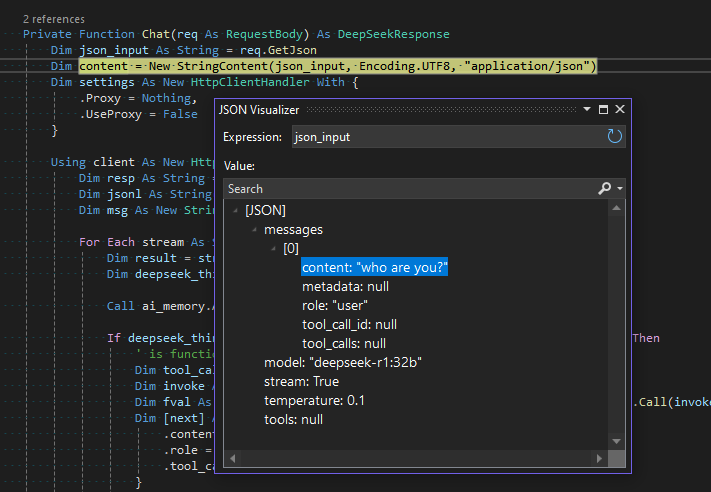Collapse the [JSON] root node
711x492 pixels.
click(x=235, y=210)
